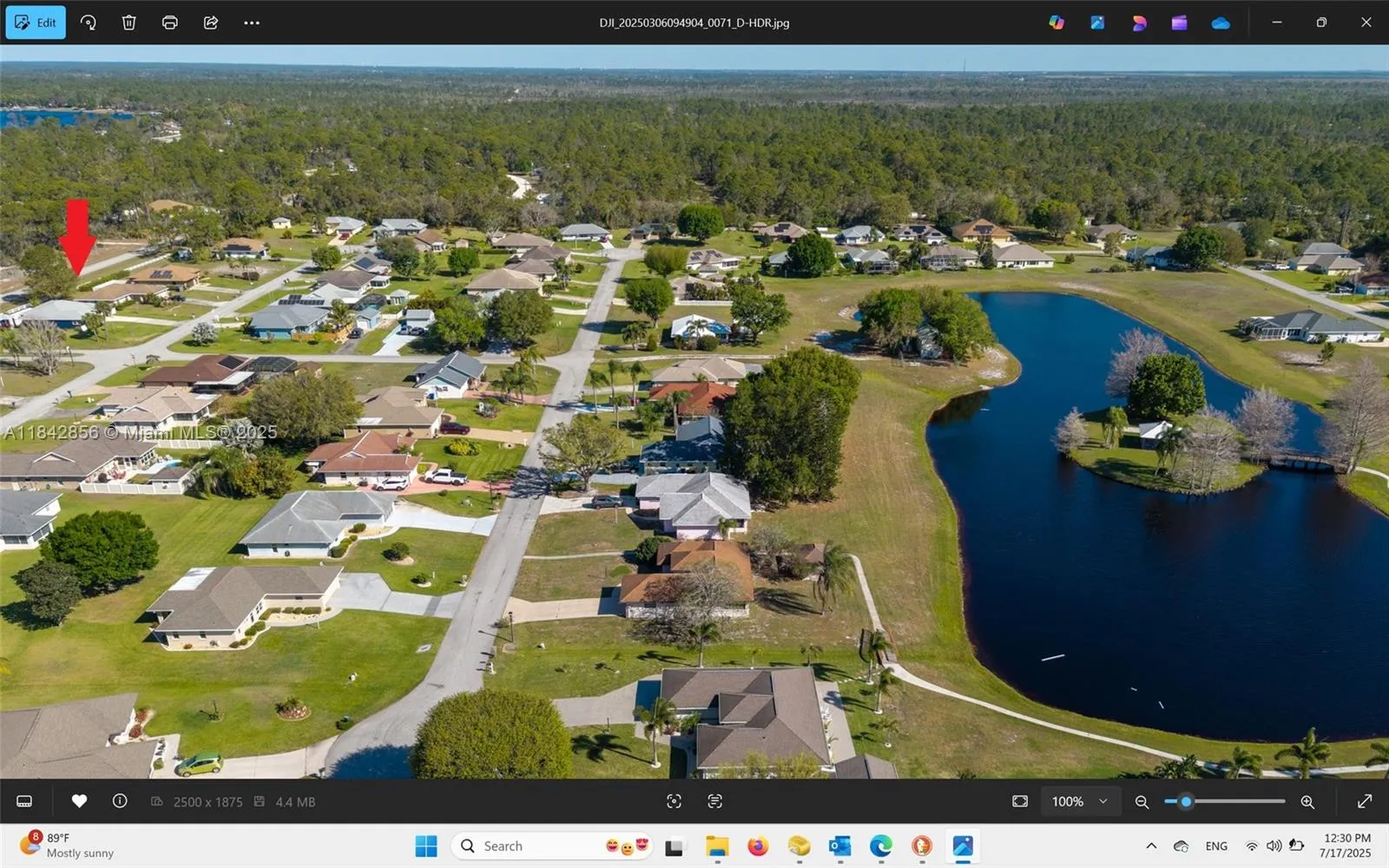1389x868 pixels.
Task: Open Microsoft Designer from the title bar
Action: 1139,23
